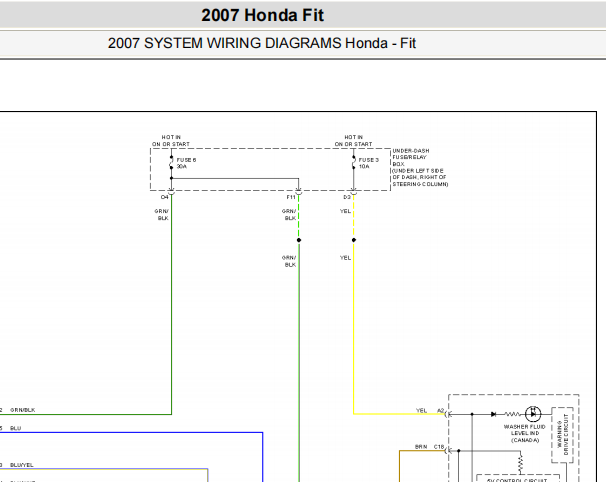The height and width of the screenshot is (482, 606).
Task: Click the "C18" connector label
Action: [439, 446]
